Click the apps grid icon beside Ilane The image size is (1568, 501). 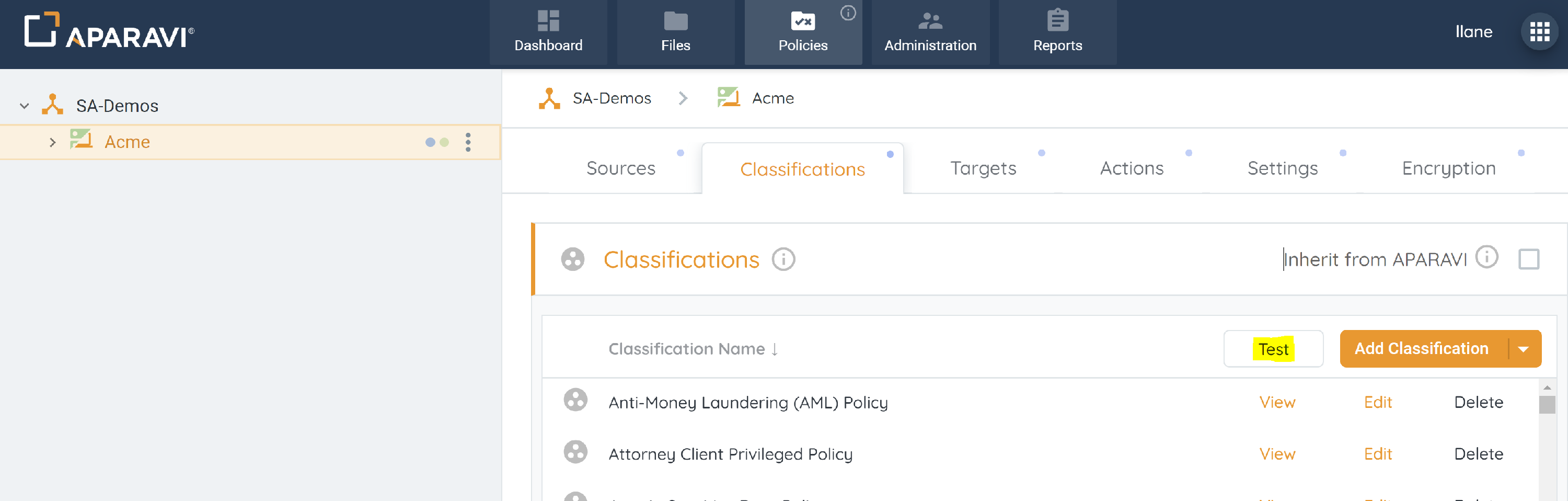tap(1539, 32)
